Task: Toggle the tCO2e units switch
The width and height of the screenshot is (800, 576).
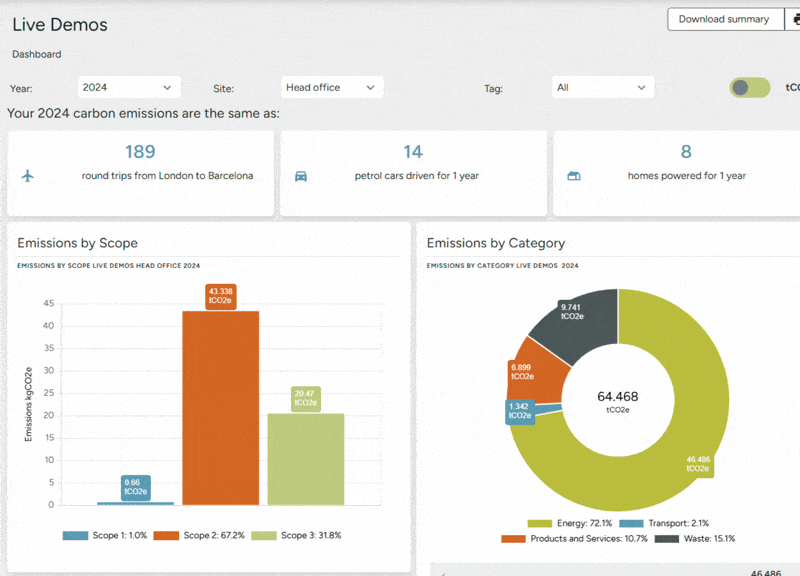Action: pyautogui.click(x=749, y=88)
